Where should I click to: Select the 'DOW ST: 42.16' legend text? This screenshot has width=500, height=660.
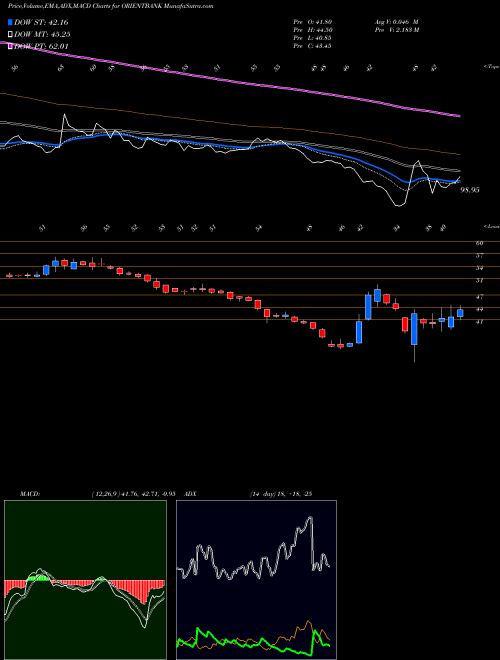point(41,22)
